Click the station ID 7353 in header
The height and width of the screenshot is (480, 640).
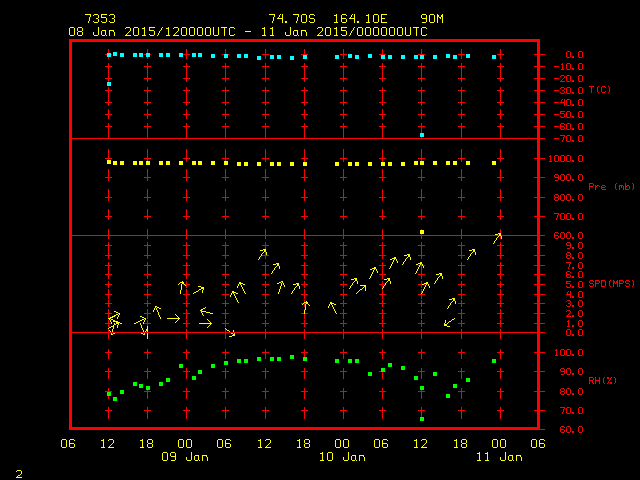point(100,19)
